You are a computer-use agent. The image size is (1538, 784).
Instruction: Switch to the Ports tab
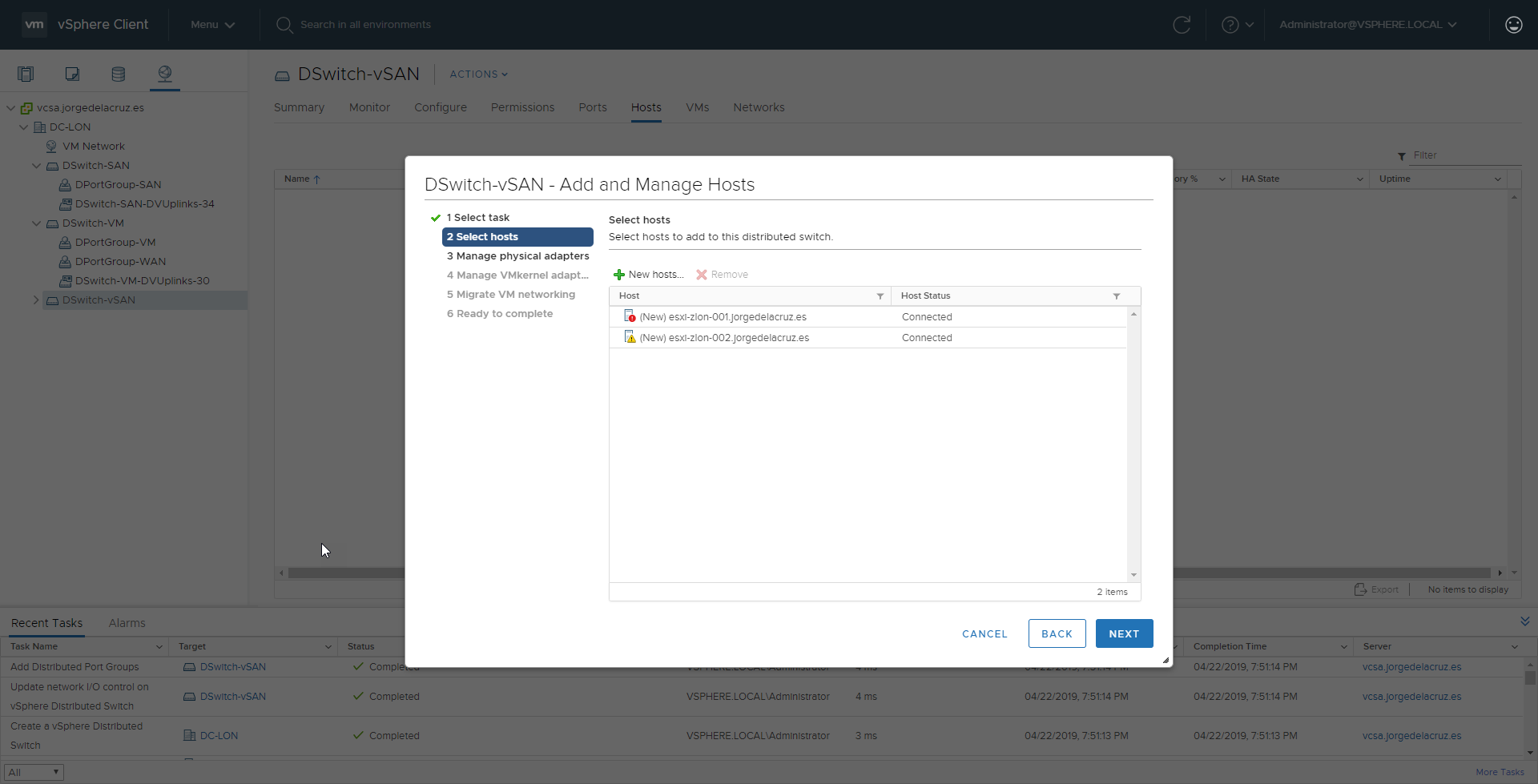pos(593,107)
